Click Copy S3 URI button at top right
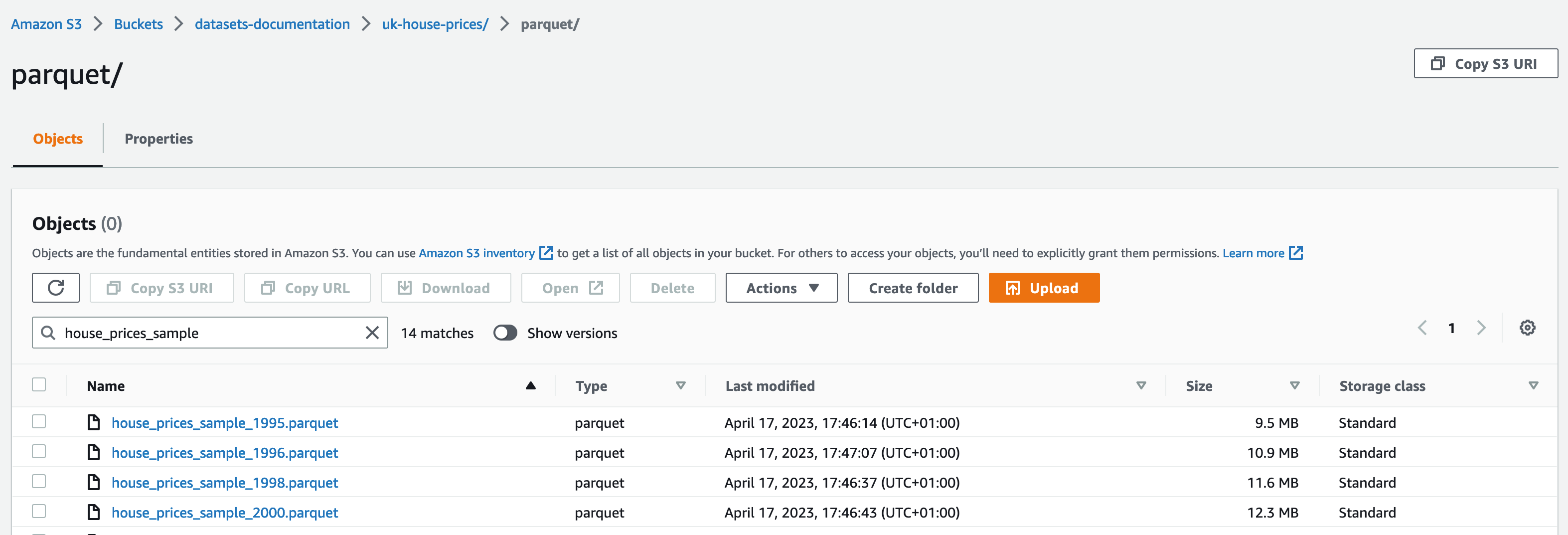The width and height of the screenshot is (1568, 535). (x=1485, y=64)
